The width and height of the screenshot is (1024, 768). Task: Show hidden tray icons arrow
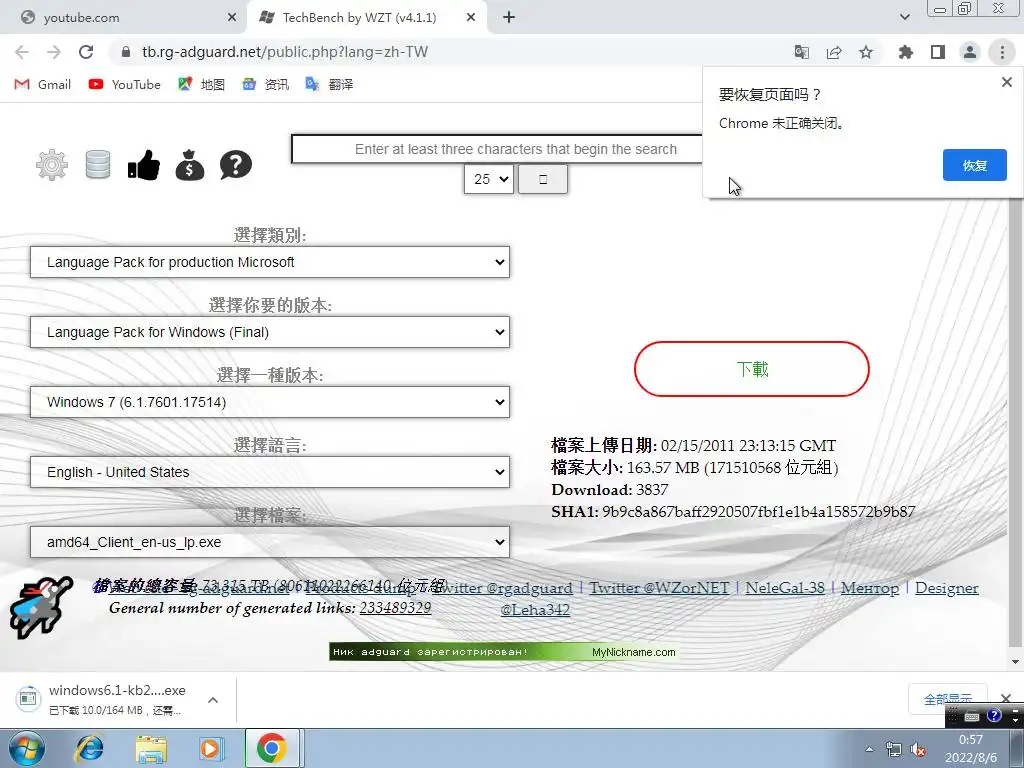point(869,750)
